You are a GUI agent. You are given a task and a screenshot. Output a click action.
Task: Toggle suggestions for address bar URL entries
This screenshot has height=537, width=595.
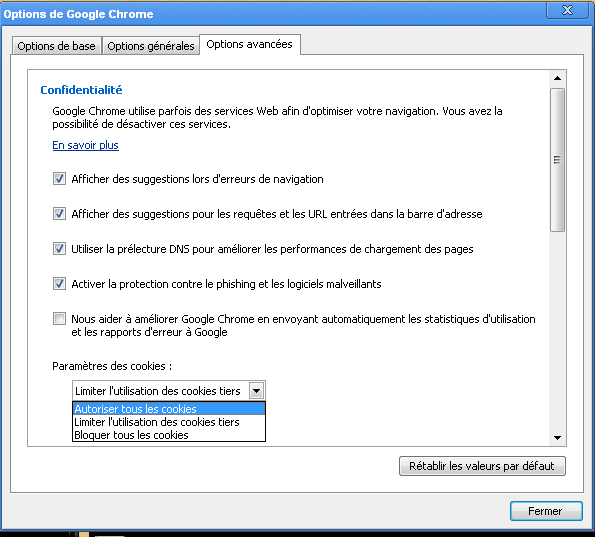(59, 214)
